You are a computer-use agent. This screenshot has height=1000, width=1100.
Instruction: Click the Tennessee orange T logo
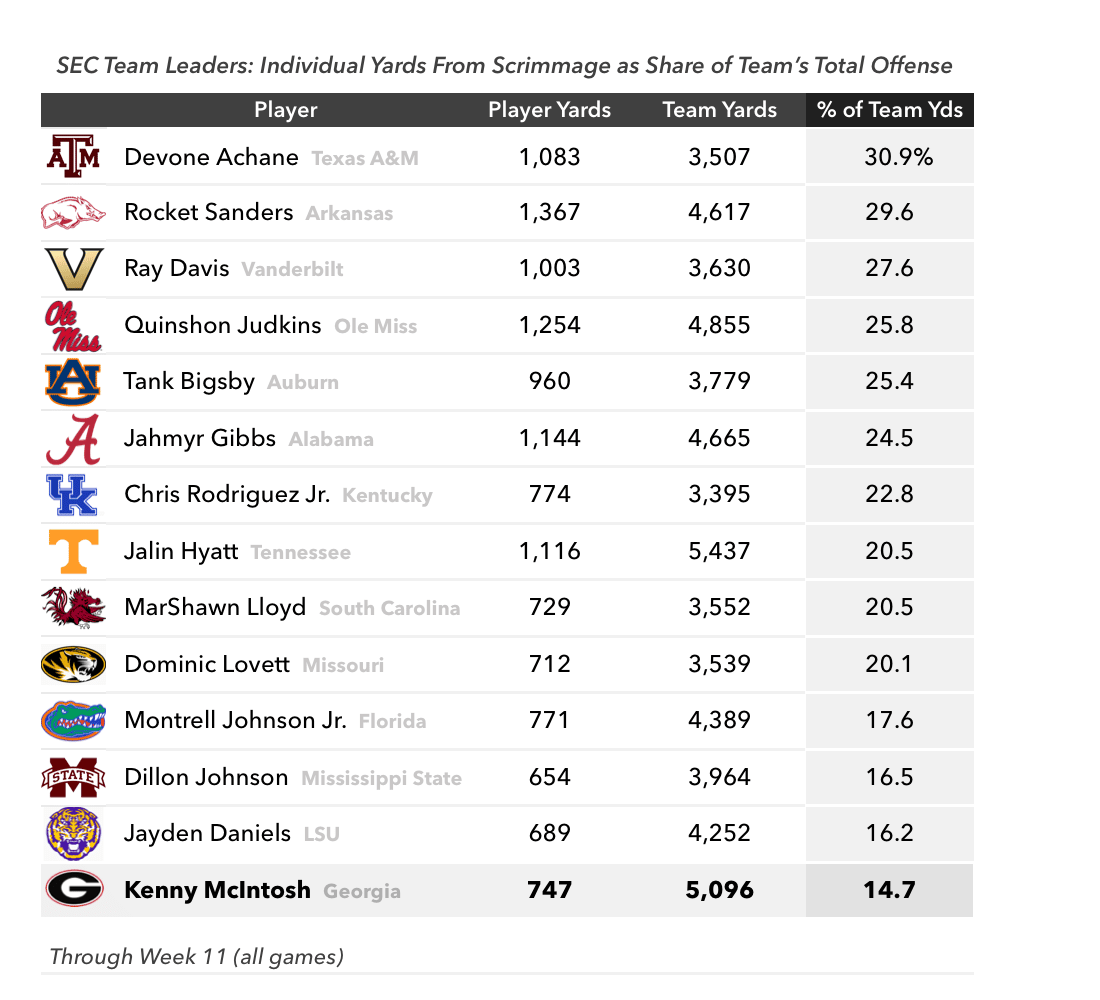point(73,552)
